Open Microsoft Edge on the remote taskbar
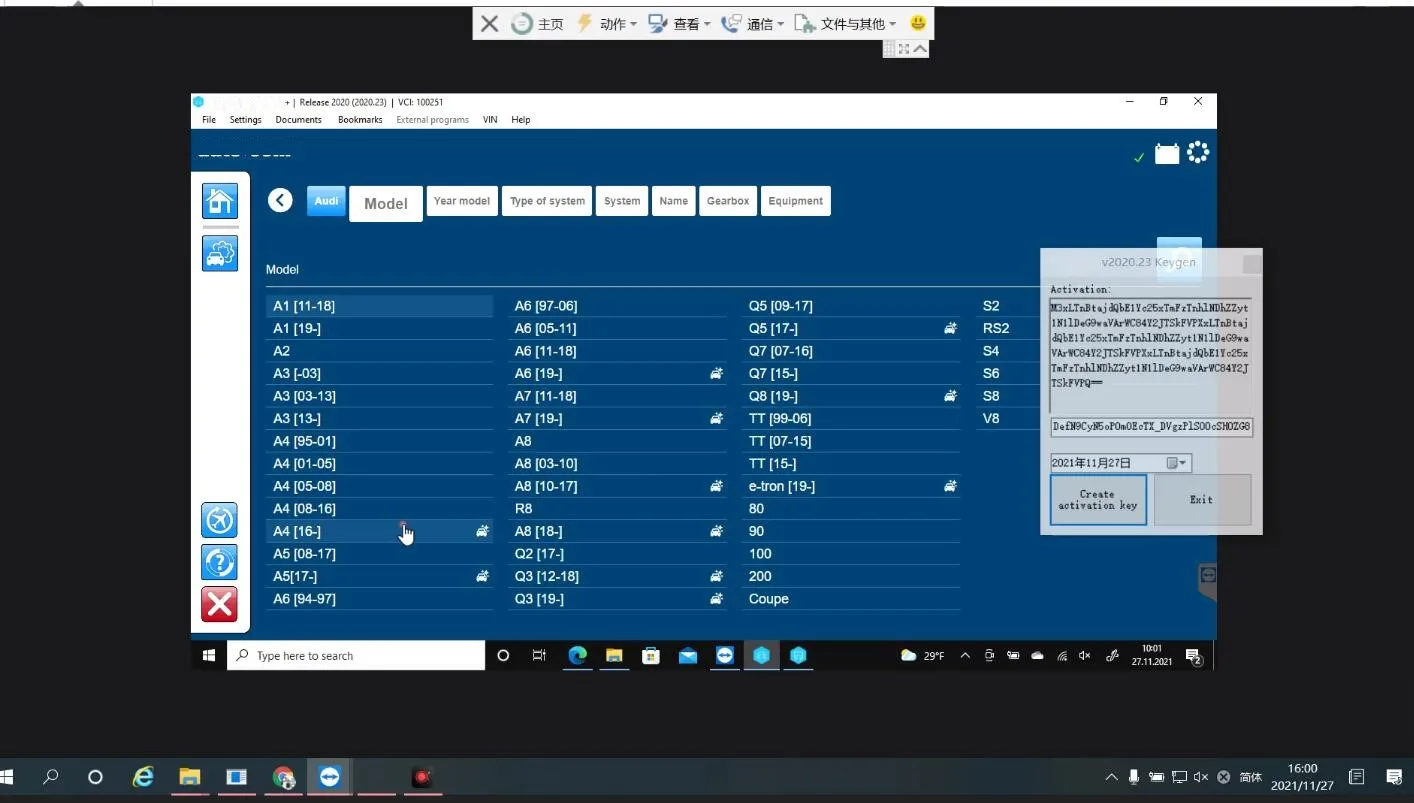1414x803 pixels. [577, 655]
